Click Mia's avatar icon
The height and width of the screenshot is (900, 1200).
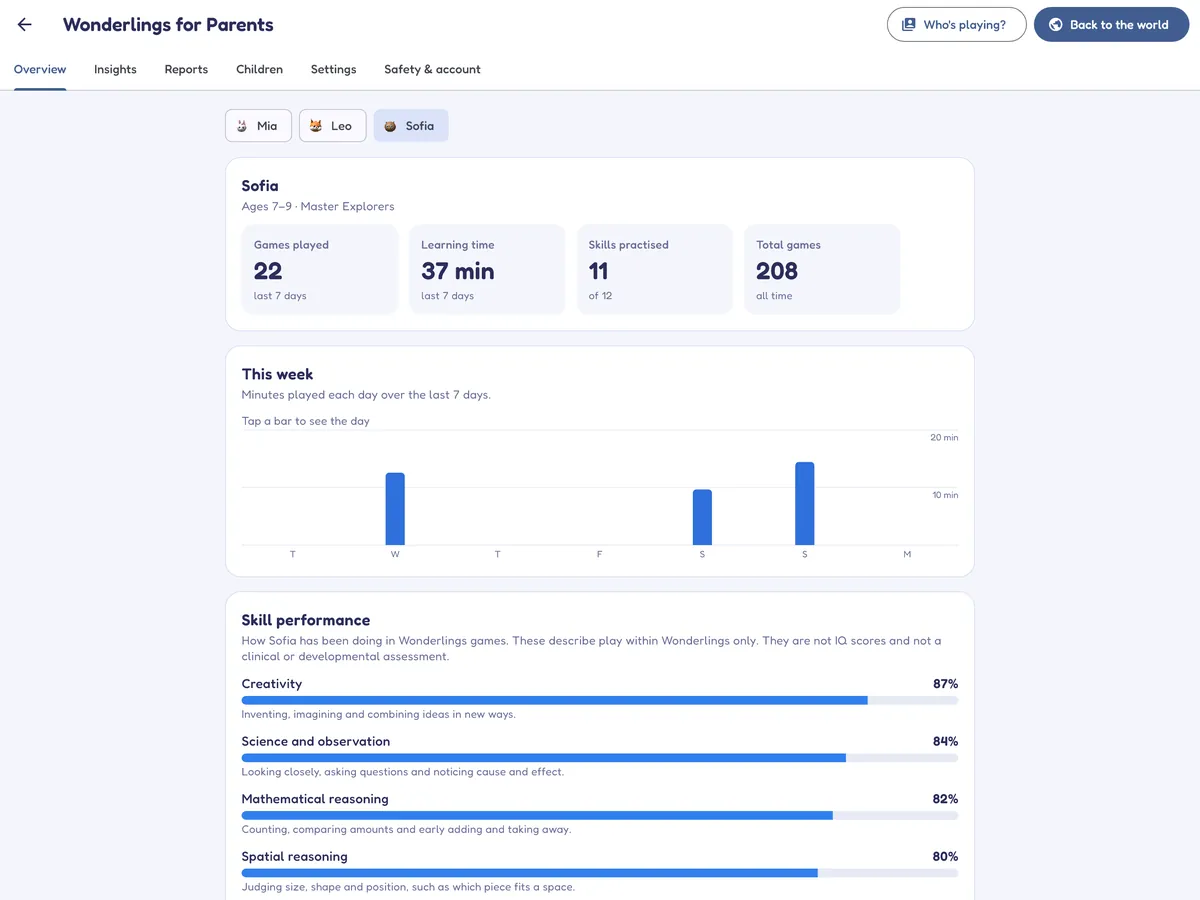tap(242, 126)
